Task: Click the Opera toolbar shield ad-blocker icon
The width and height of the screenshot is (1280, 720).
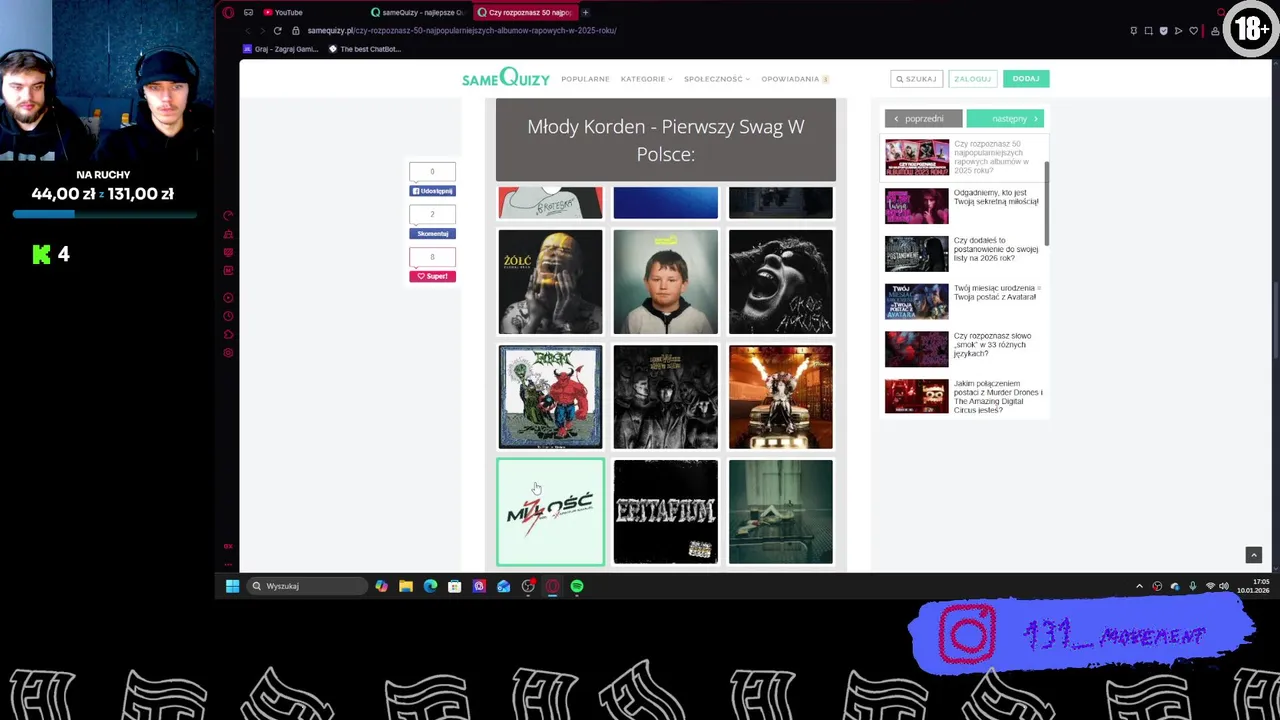Action: [1163, 31]
